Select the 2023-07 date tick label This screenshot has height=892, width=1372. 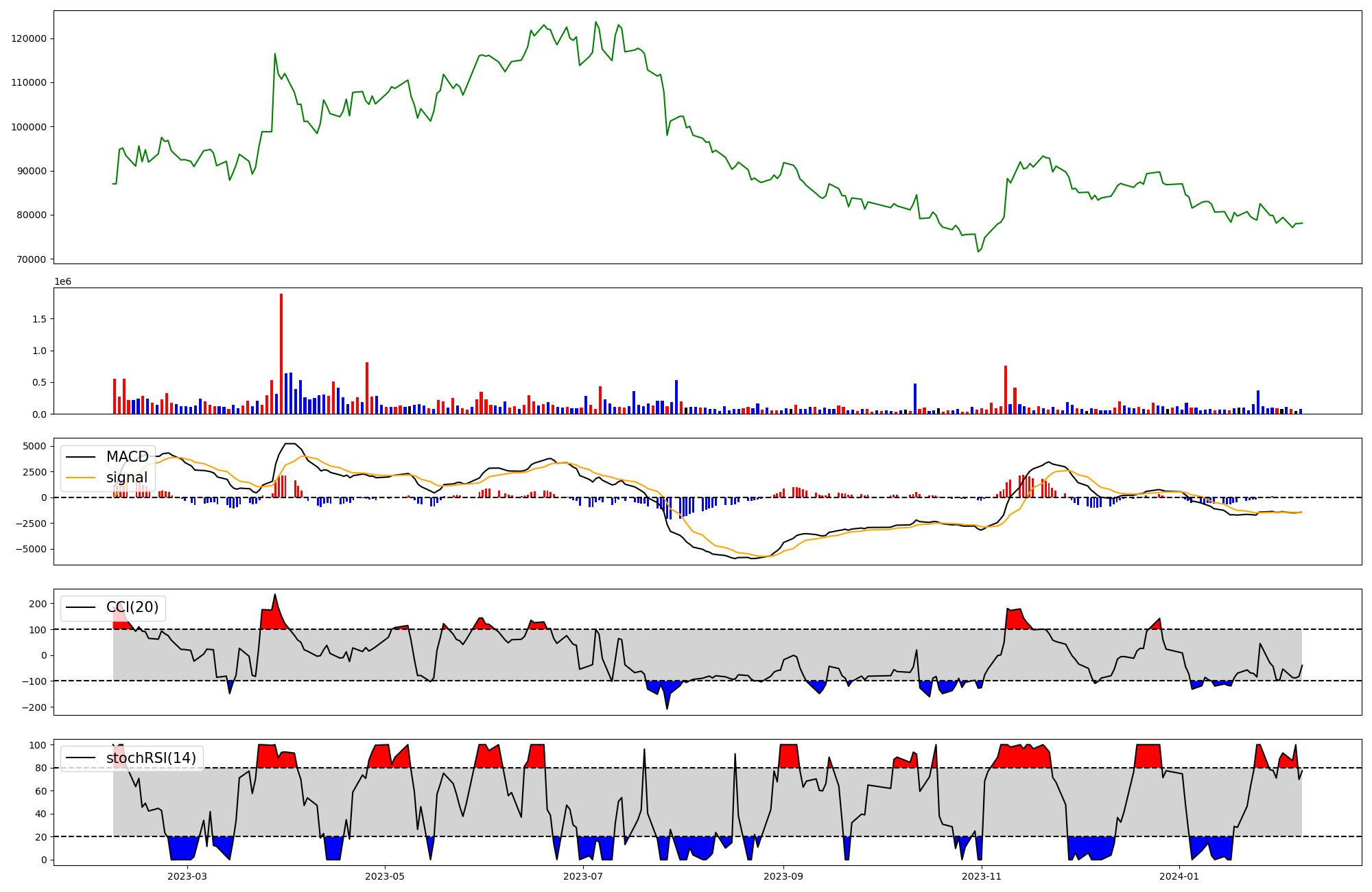point(583,876)
